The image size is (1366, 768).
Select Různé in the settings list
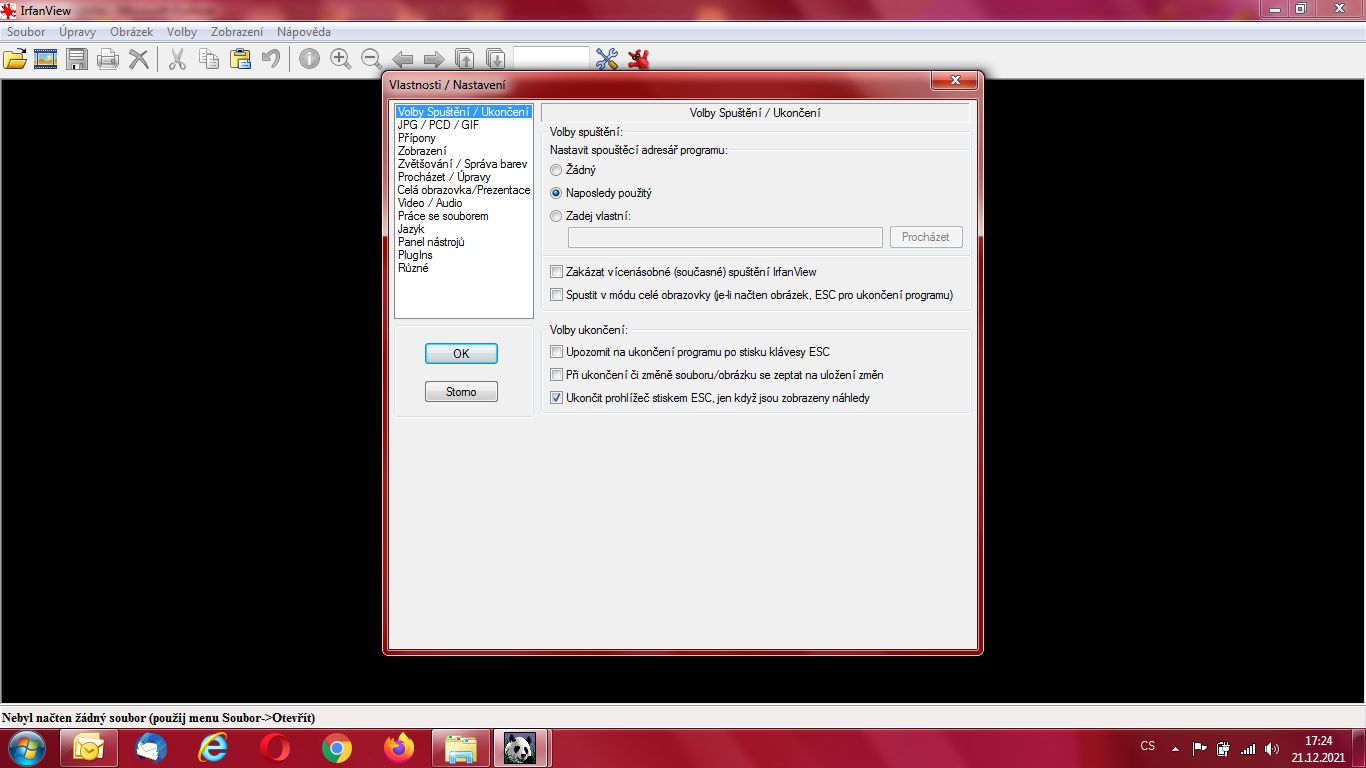coord(413,268)
